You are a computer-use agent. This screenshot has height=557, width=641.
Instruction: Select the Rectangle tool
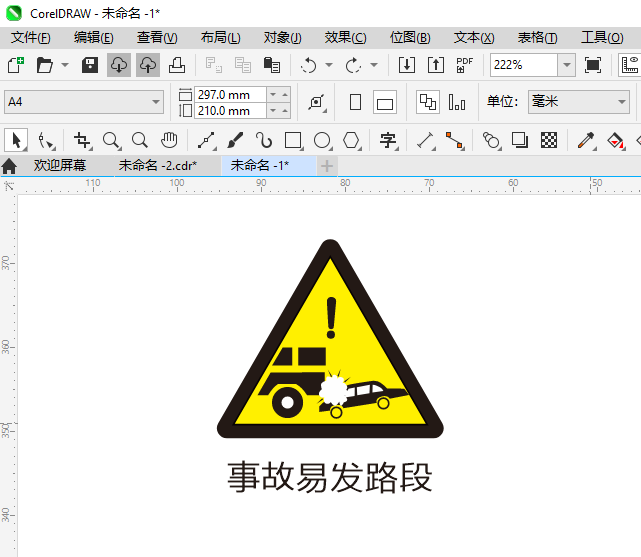click(293, 141)
